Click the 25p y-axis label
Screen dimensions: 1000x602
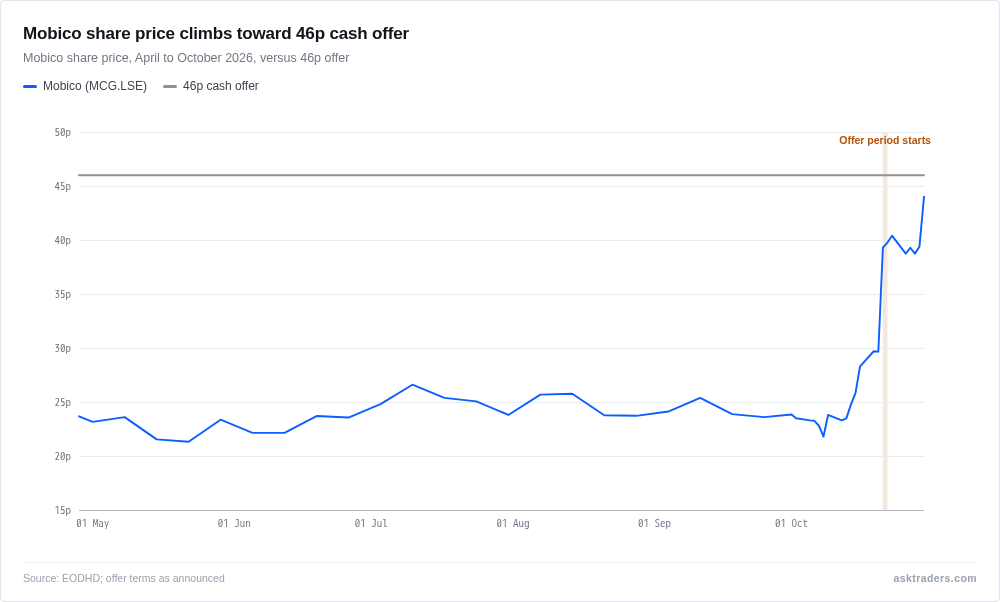click(62, 402)
